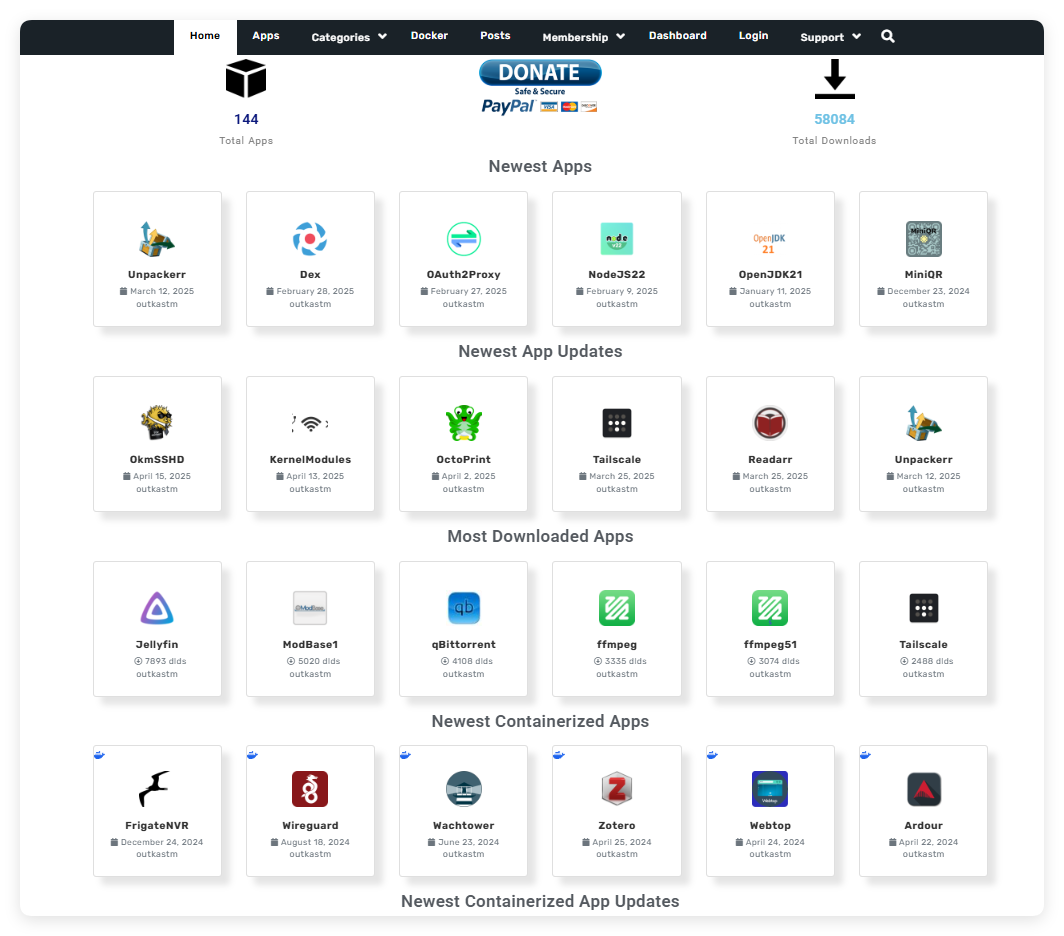Open the ModBase1 app icon
Viewport: 1064px width, 936px height.
click(x=310, y=608)
